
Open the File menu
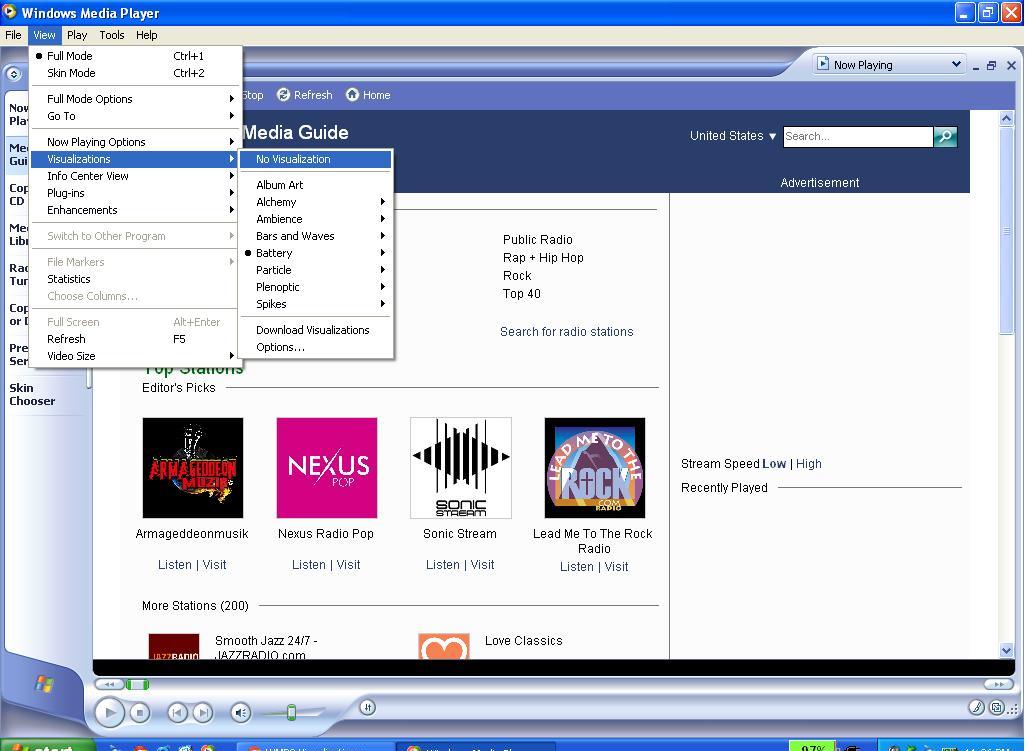14,35
